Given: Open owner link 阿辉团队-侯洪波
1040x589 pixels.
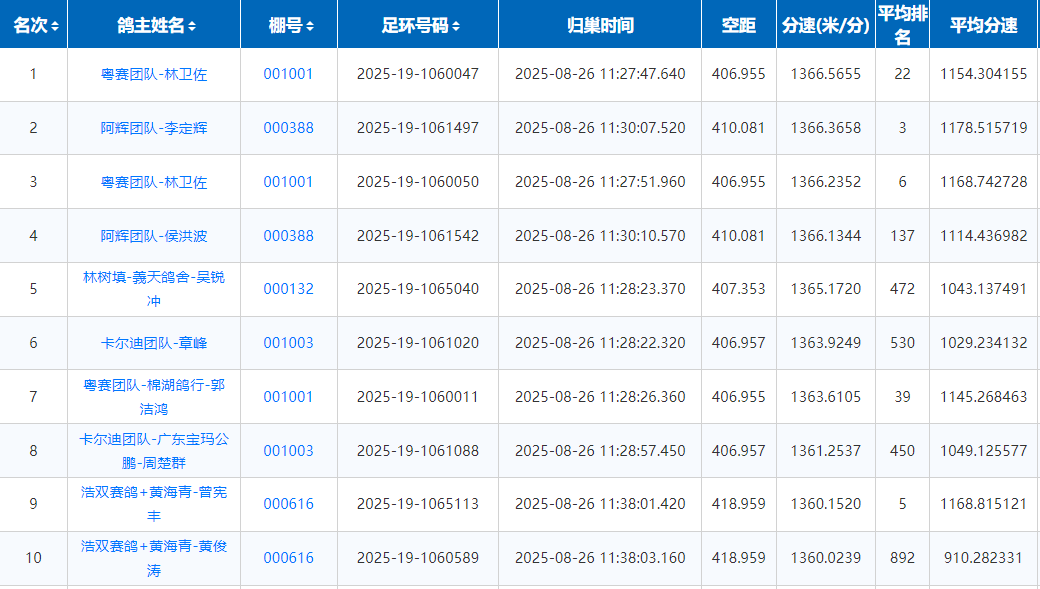Looking at the screenshot, I should (x=154, y=236).
